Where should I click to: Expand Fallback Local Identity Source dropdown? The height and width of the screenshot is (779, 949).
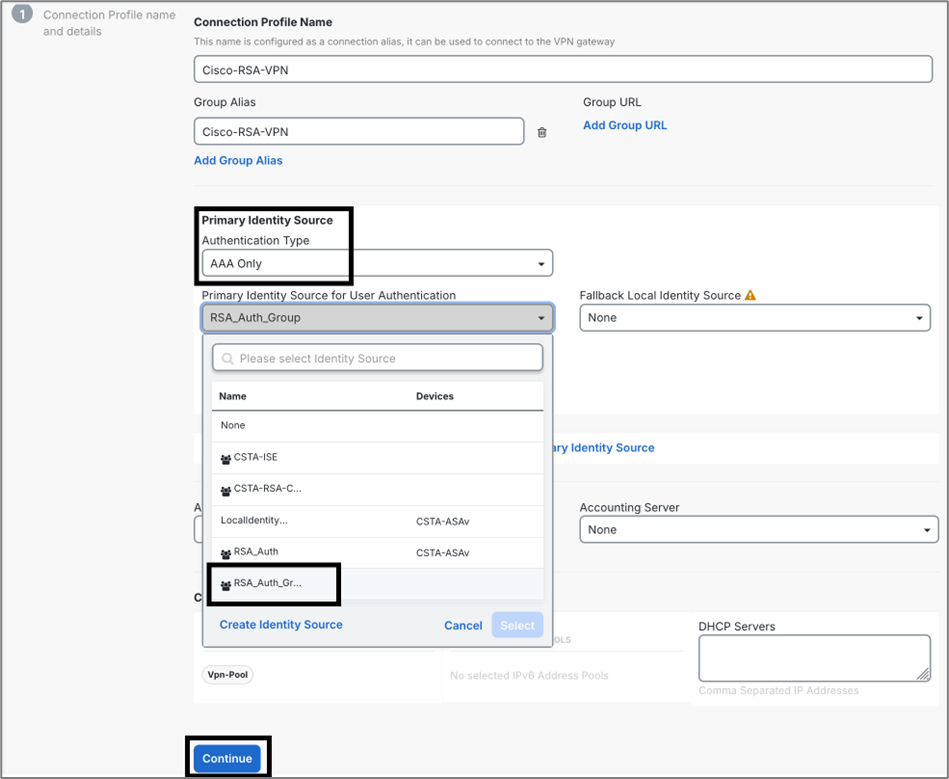[754, 318]
